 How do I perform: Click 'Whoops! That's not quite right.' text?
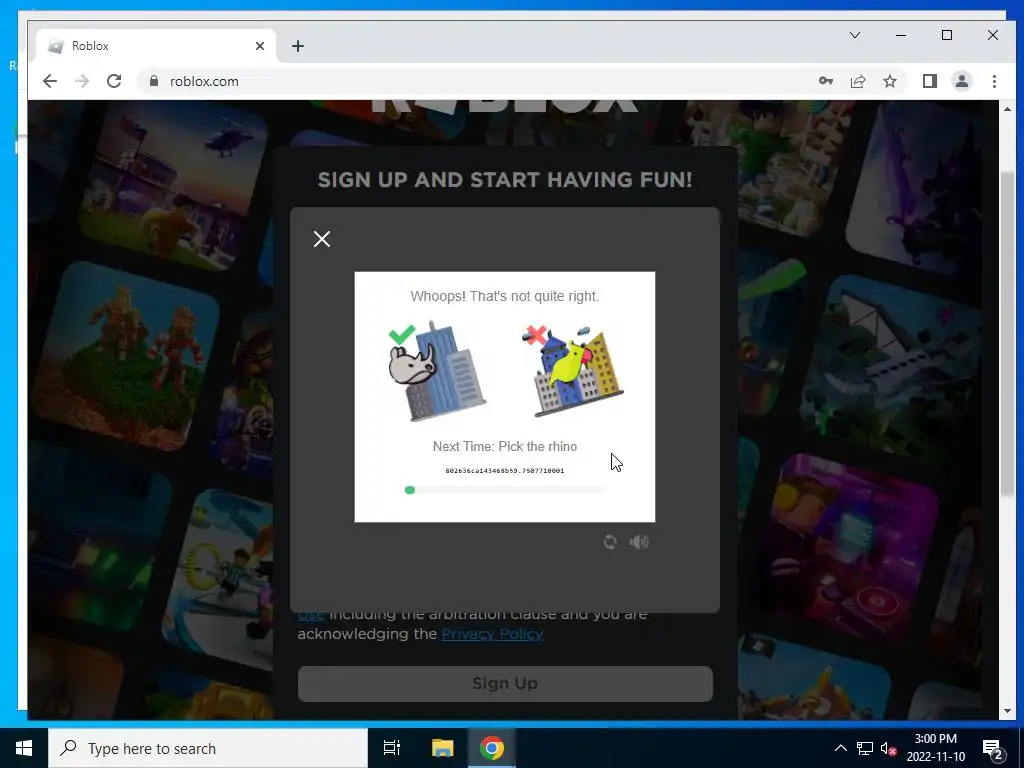(505, 296)
